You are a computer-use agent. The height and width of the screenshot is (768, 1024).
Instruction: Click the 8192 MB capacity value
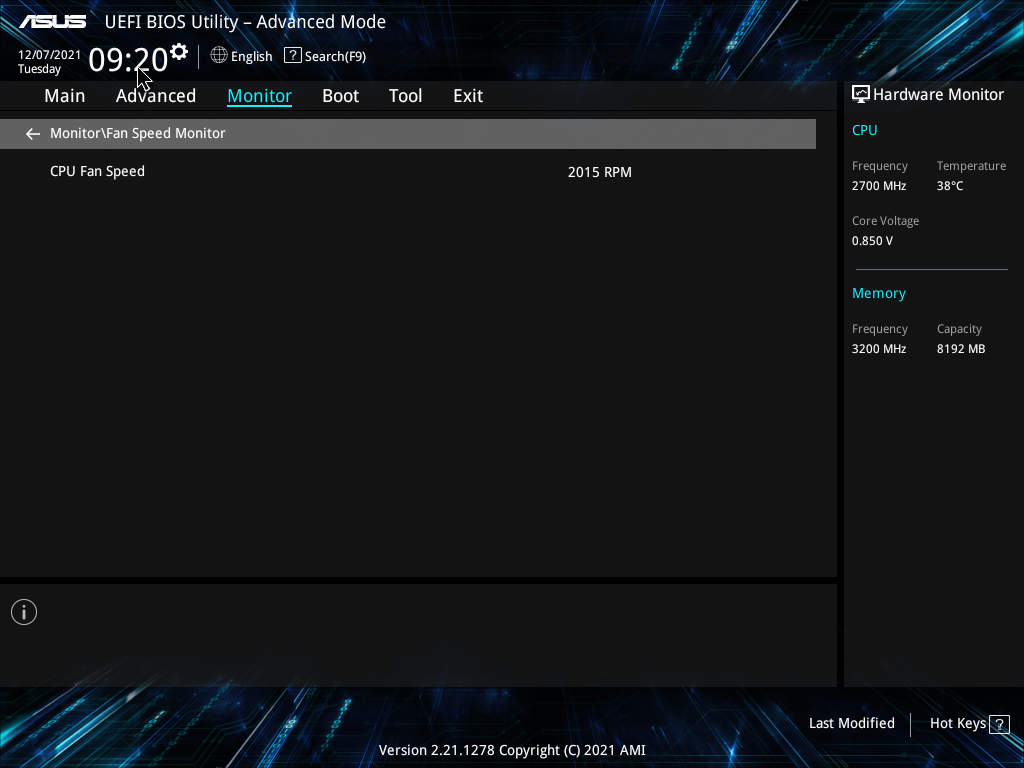[x=961, y=349]
